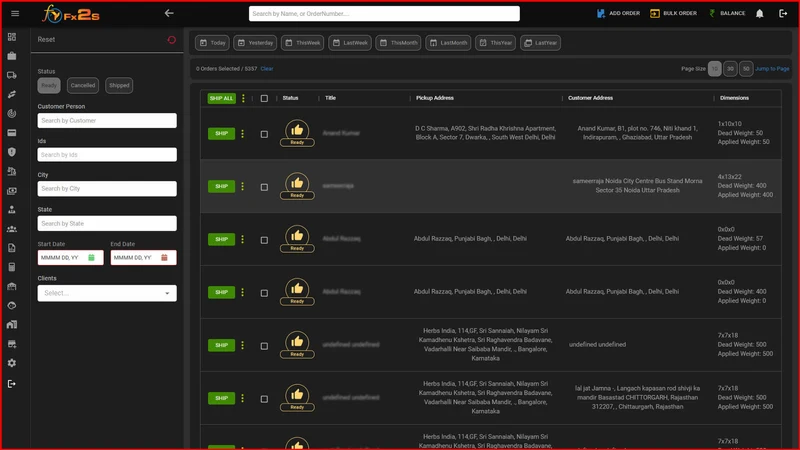Open End Date calendar icon

click(x=164, y=258)
